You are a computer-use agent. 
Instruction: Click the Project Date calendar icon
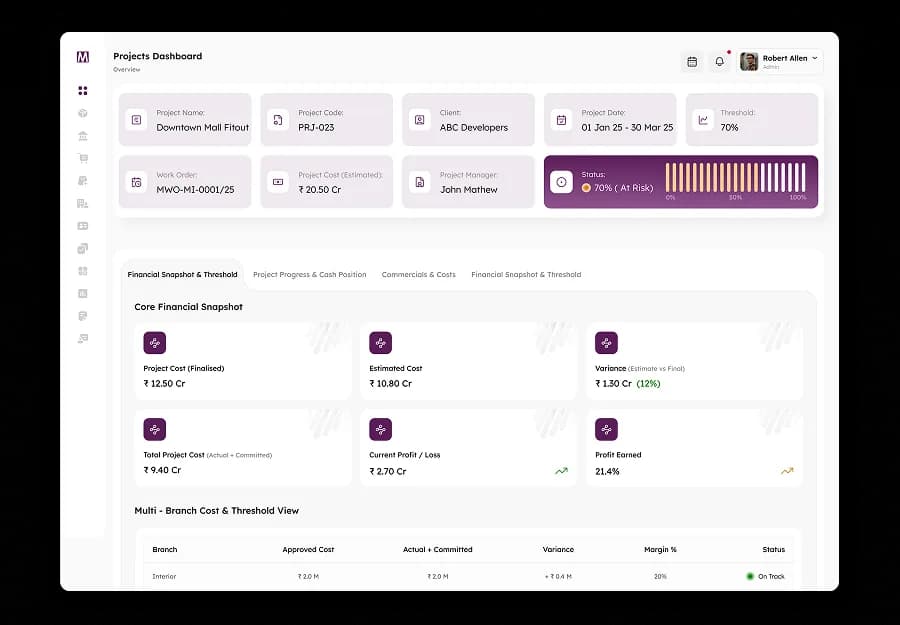click(561, 120)
